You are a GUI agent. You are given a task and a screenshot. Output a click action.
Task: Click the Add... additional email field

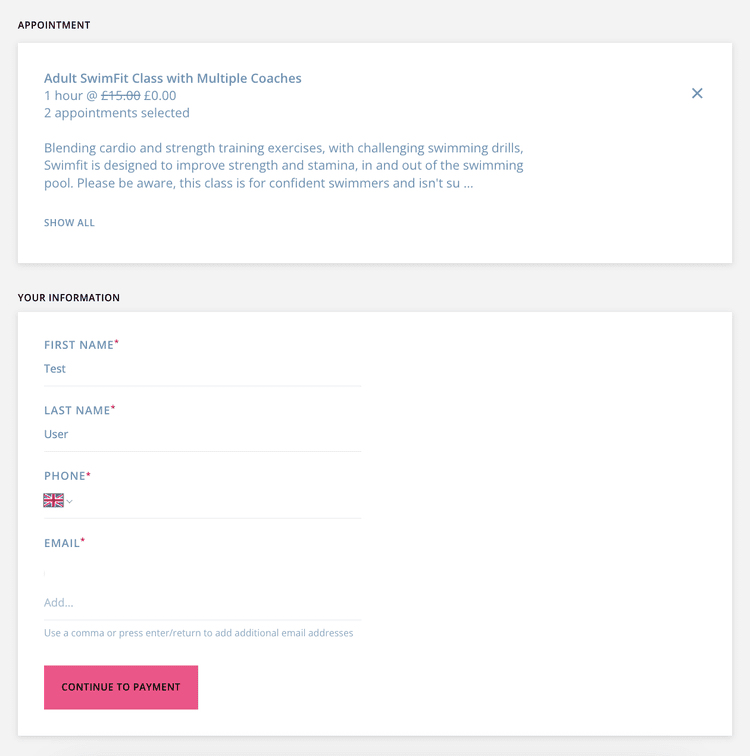point(202,603)
